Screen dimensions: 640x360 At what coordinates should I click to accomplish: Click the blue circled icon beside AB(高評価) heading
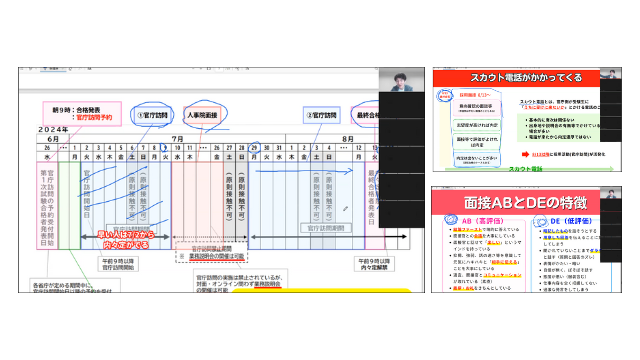pyautogui.click(x=451, y=220)
